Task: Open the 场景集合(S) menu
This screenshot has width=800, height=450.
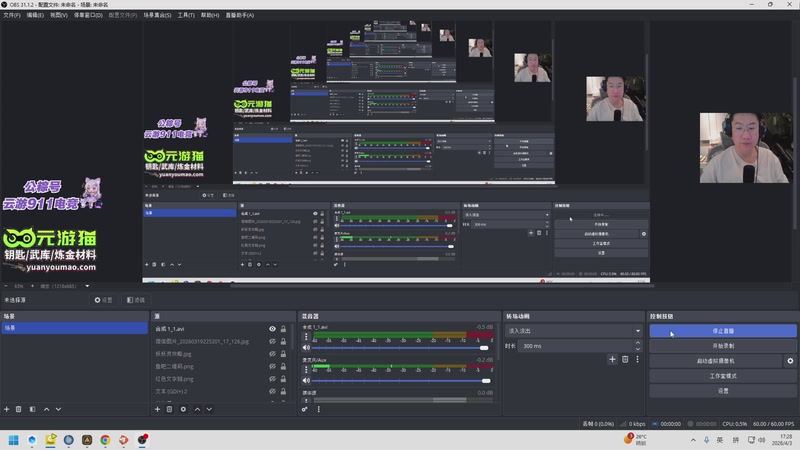Action: 157,15
